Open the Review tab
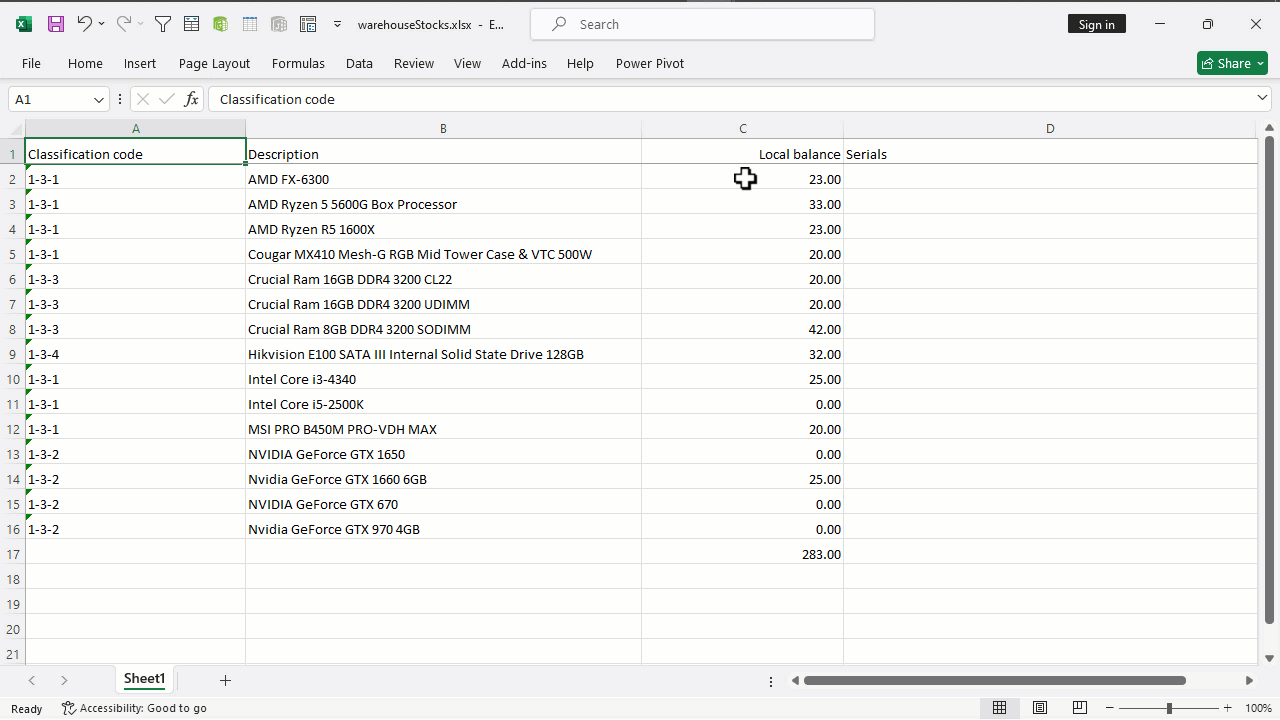The width and height of the screenshot is (1280, 720). 414,63
